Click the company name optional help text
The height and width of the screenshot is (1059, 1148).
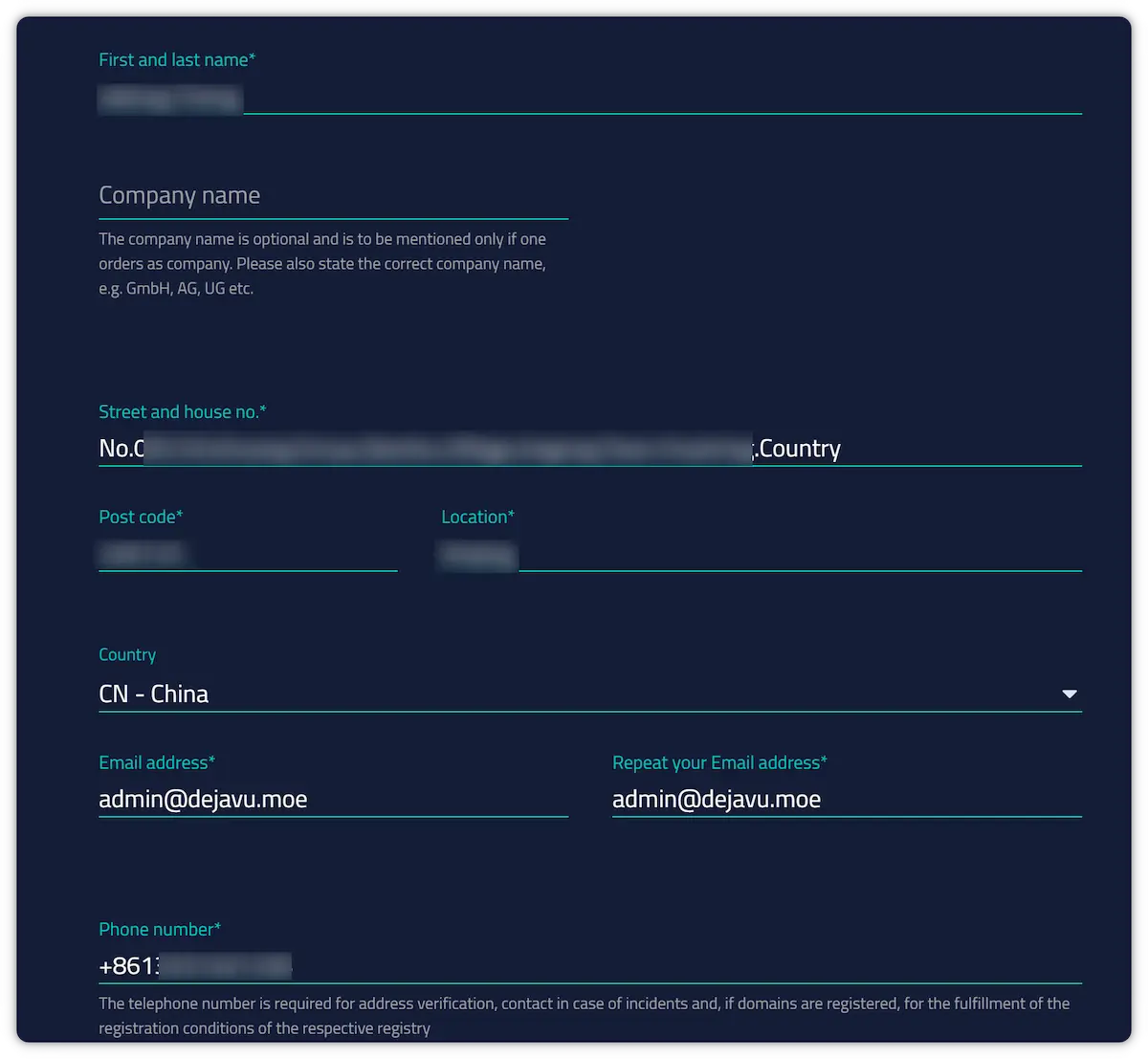pyautogui.click(x=322, y=263)
